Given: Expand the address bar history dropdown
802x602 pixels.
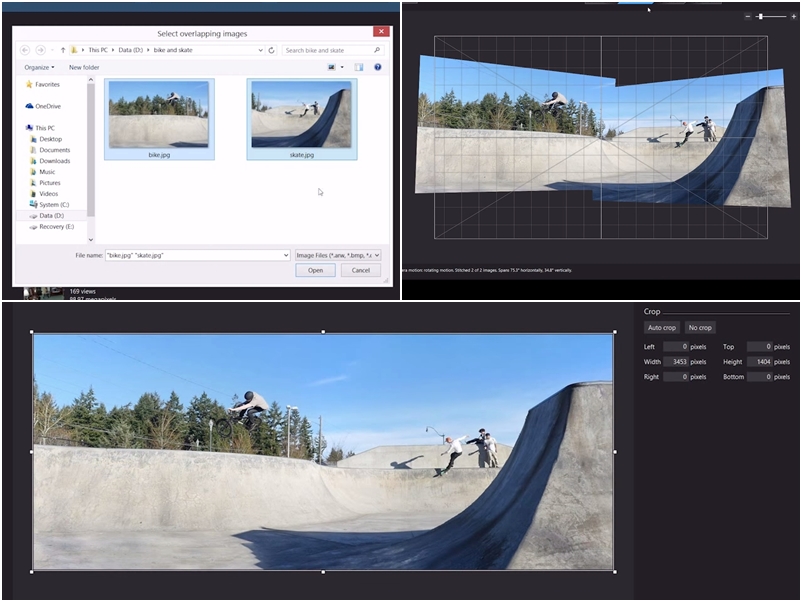Looking at the screenshot, I should [260, 50].
